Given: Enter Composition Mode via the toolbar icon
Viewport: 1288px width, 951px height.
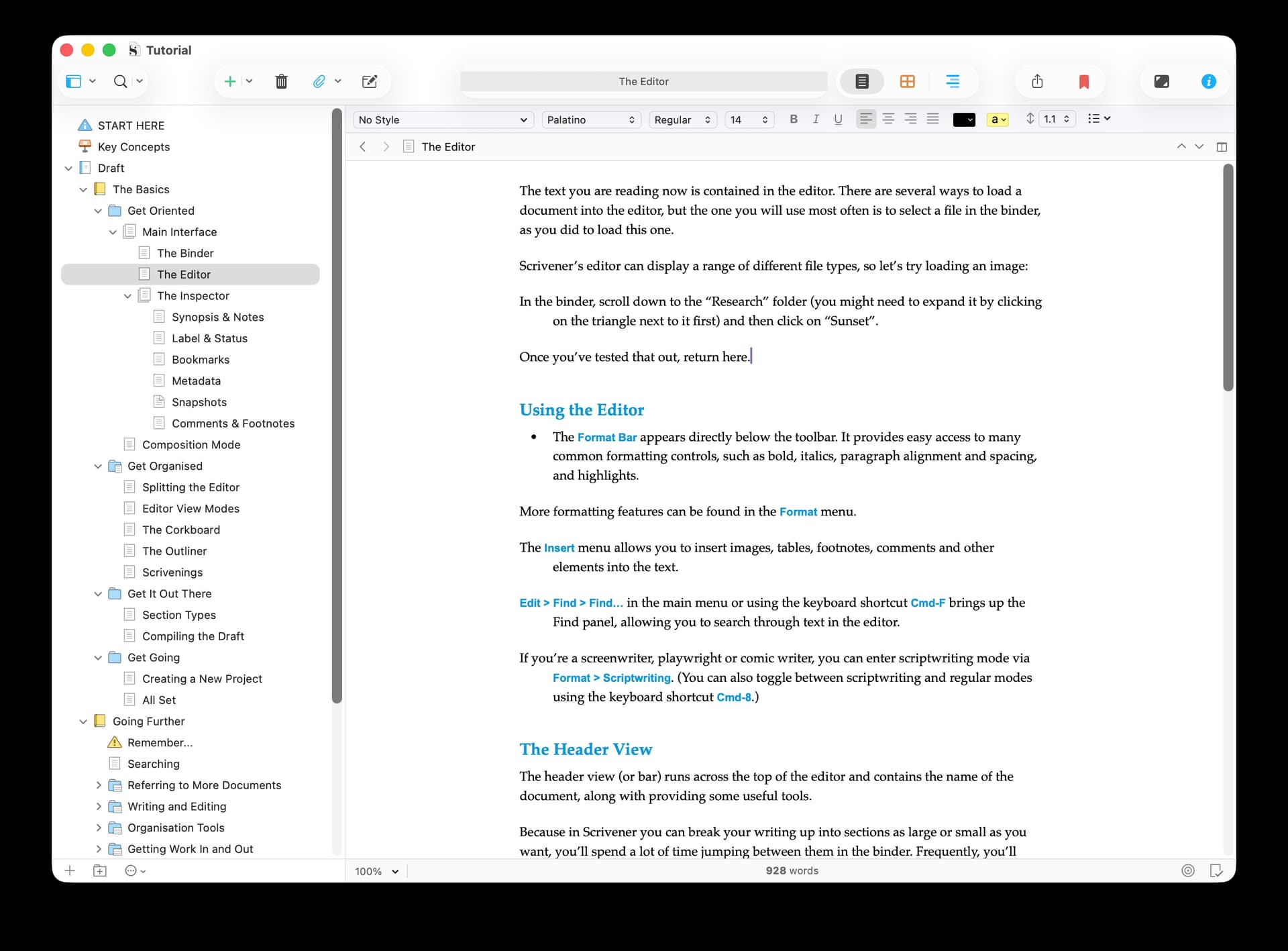Looking at the screenshot, I should pyautogui.click(x=1161, y=81).
